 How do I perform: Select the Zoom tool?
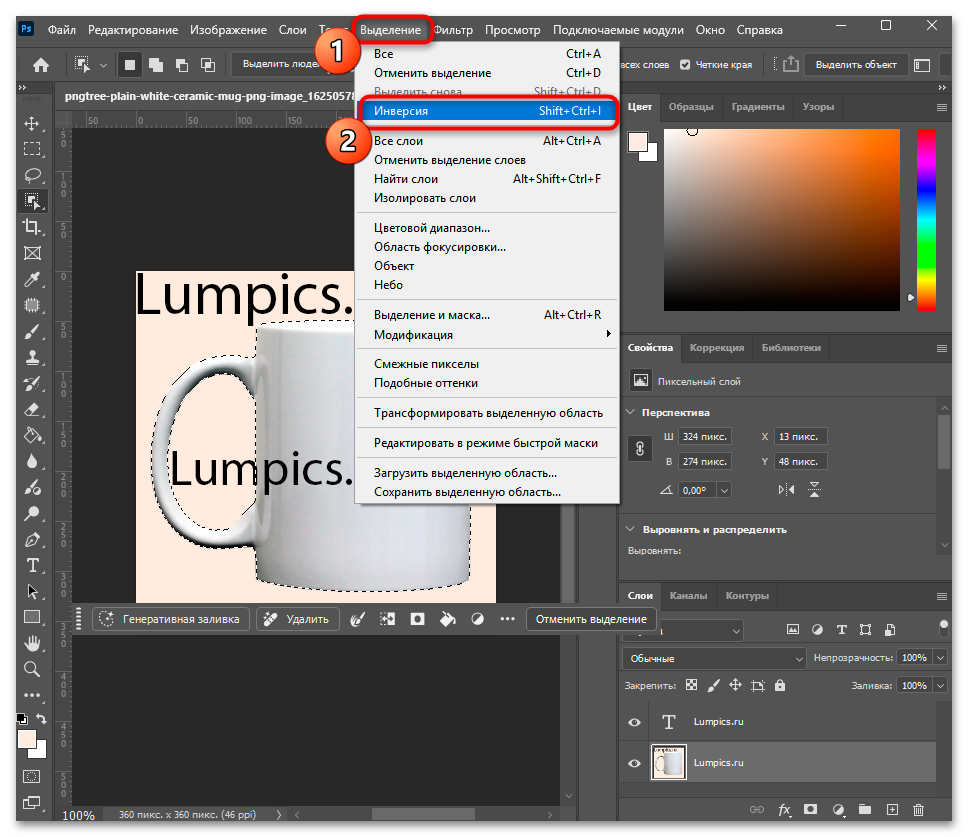tap(32, 669)
